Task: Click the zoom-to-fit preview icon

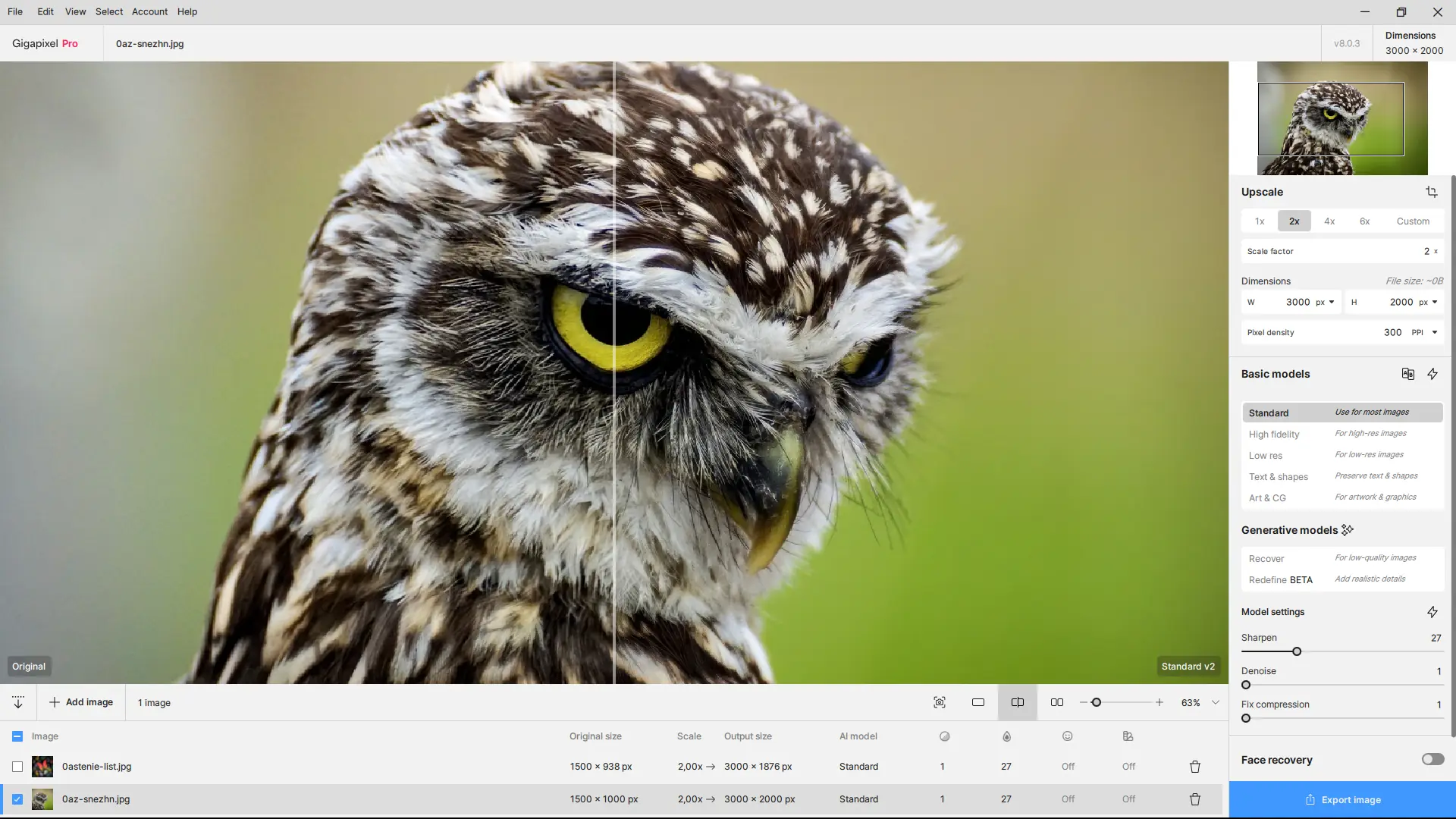Action: [x=939, y=702]
